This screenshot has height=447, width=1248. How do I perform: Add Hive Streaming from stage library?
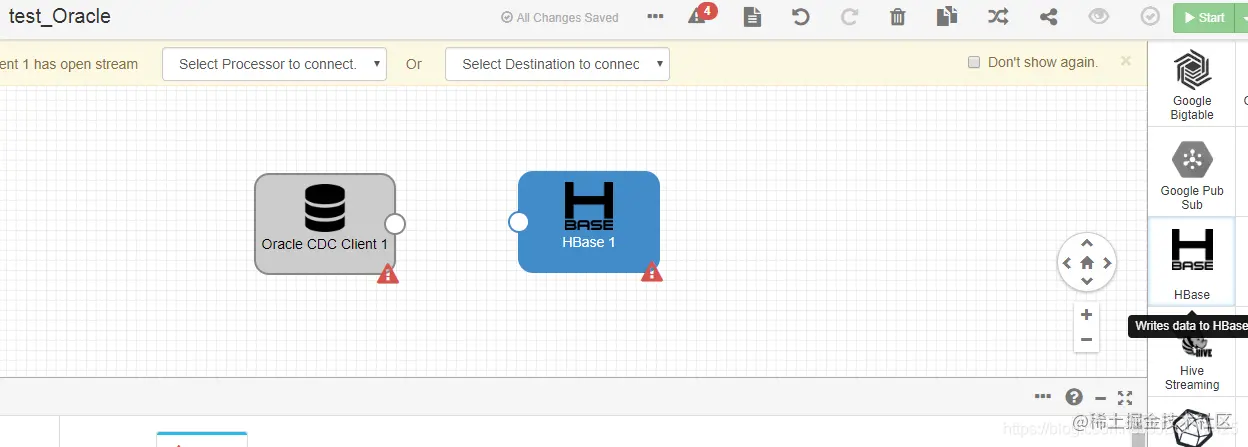pyautogui.click(x=1192, y=362)
